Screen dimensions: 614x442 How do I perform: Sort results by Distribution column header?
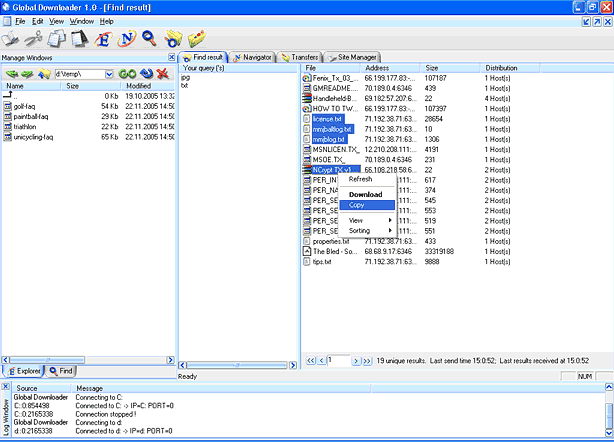click(510, 68)
